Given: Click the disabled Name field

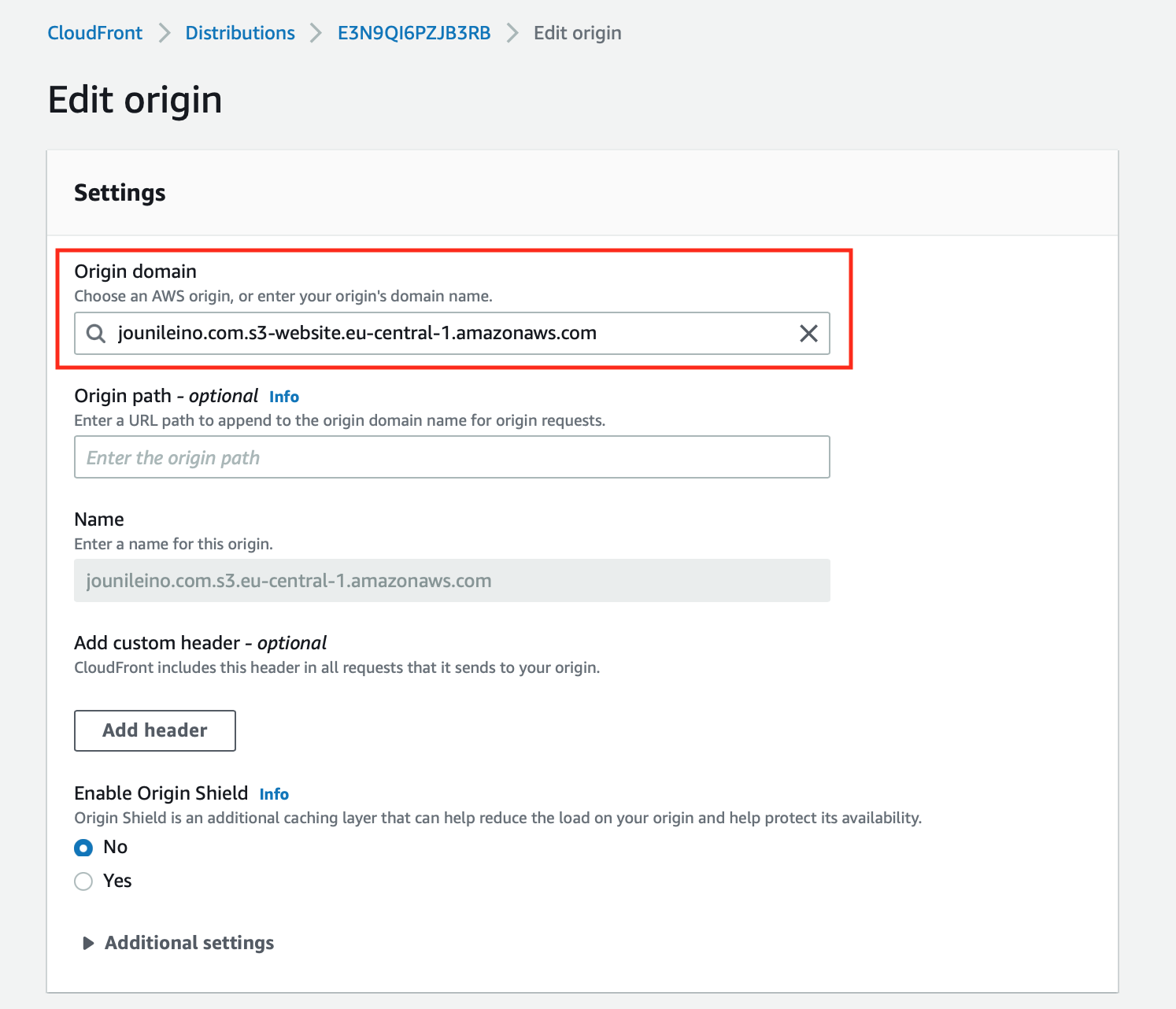Looking at the screenshot, I should [x=452, y=581].
